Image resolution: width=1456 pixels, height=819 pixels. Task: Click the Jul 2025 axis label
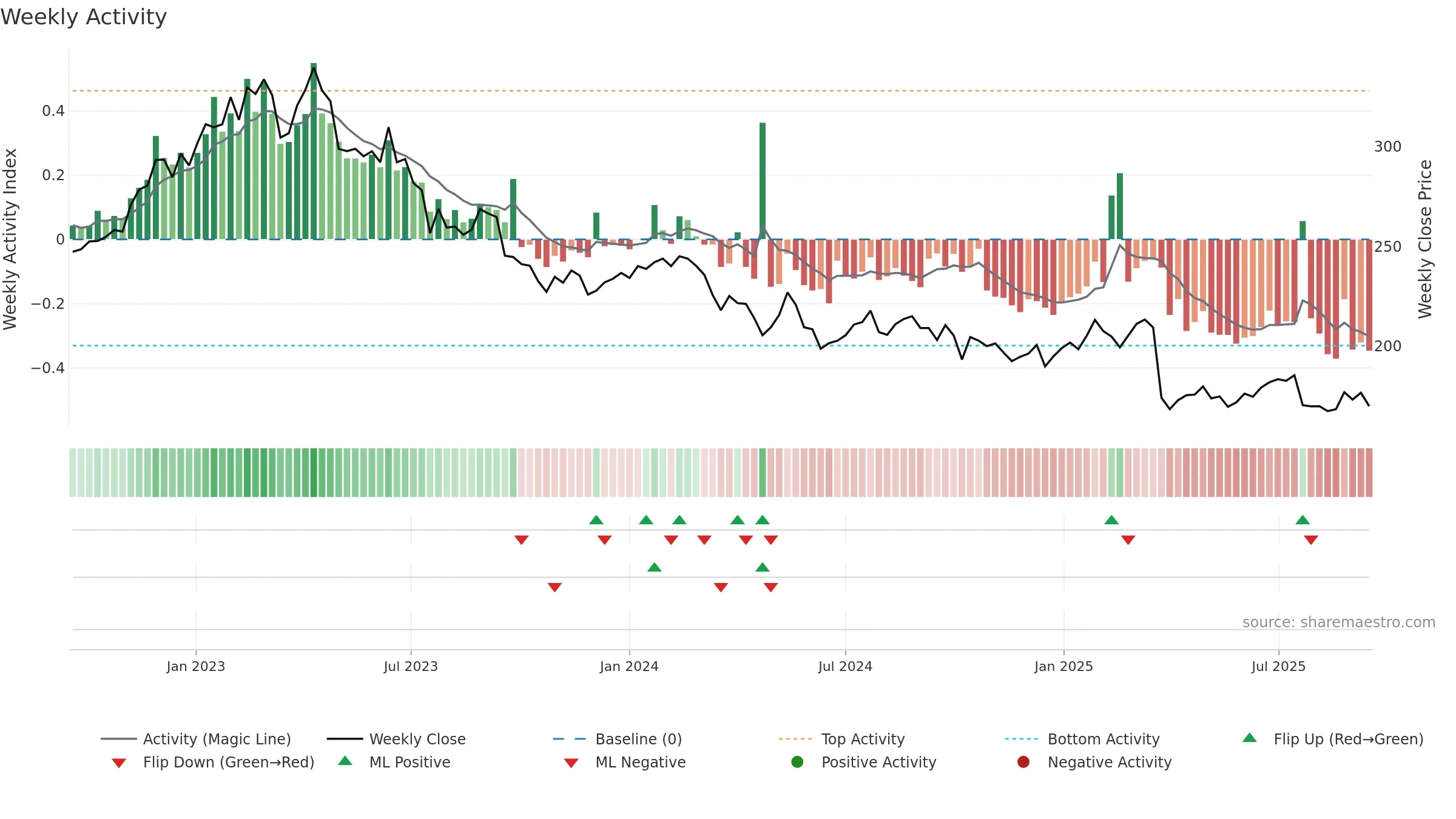point(1278,667)
